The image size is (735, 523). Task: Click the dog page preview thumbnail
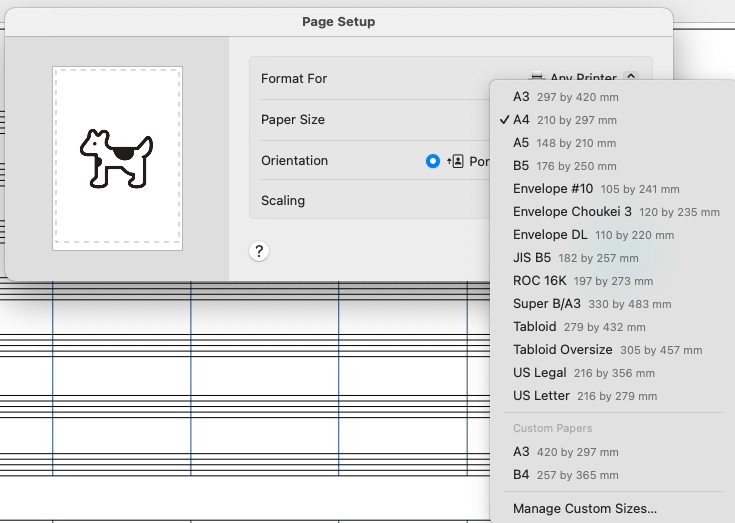coord(118,158)
